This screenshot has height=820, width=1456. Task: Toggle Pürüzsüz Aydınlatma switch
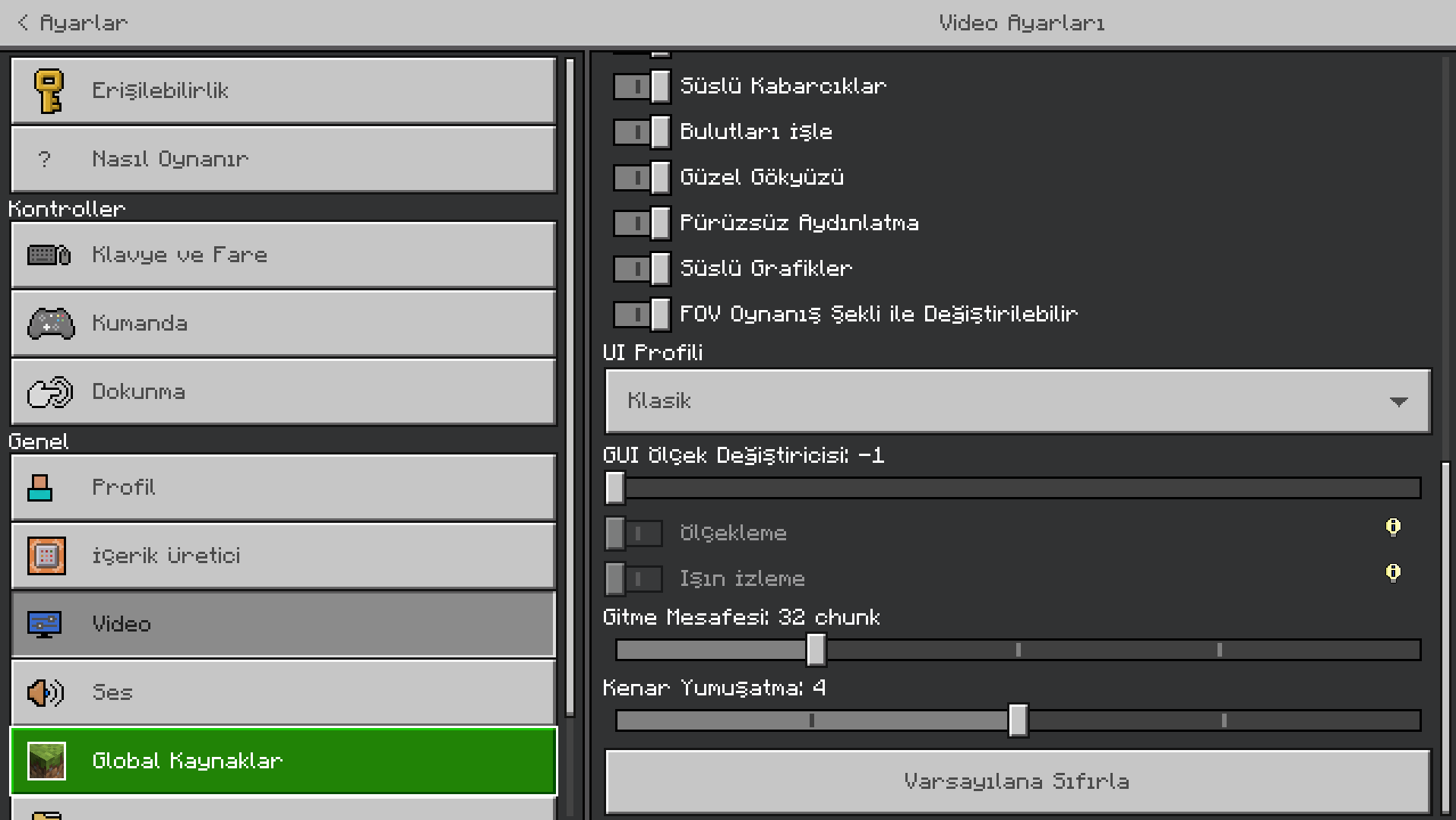click(642, 223)
